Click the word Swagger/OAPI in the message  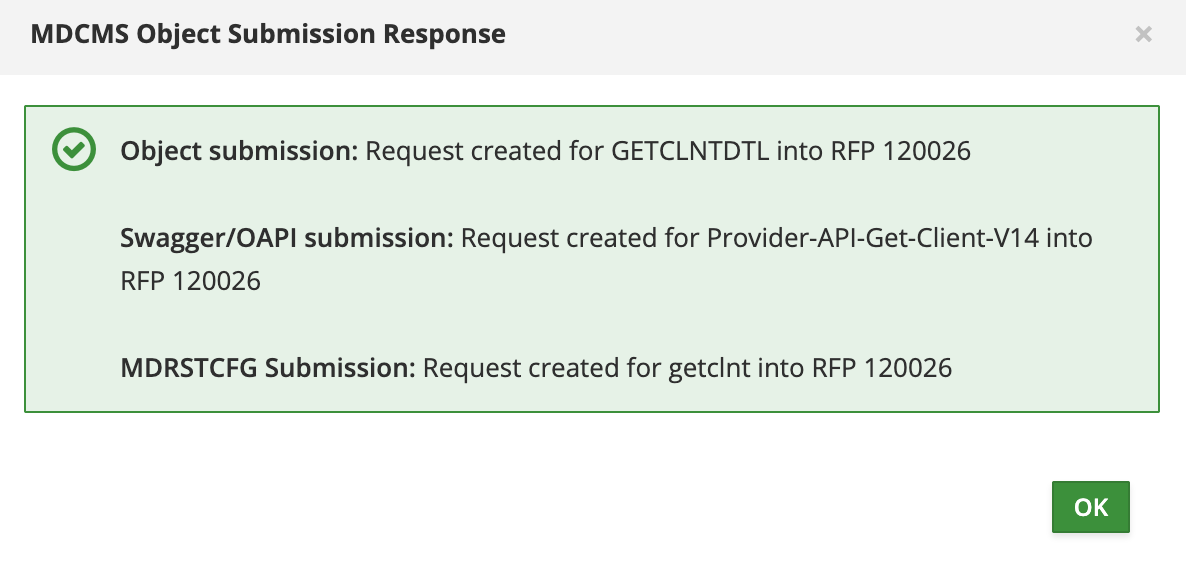point(208,237)
